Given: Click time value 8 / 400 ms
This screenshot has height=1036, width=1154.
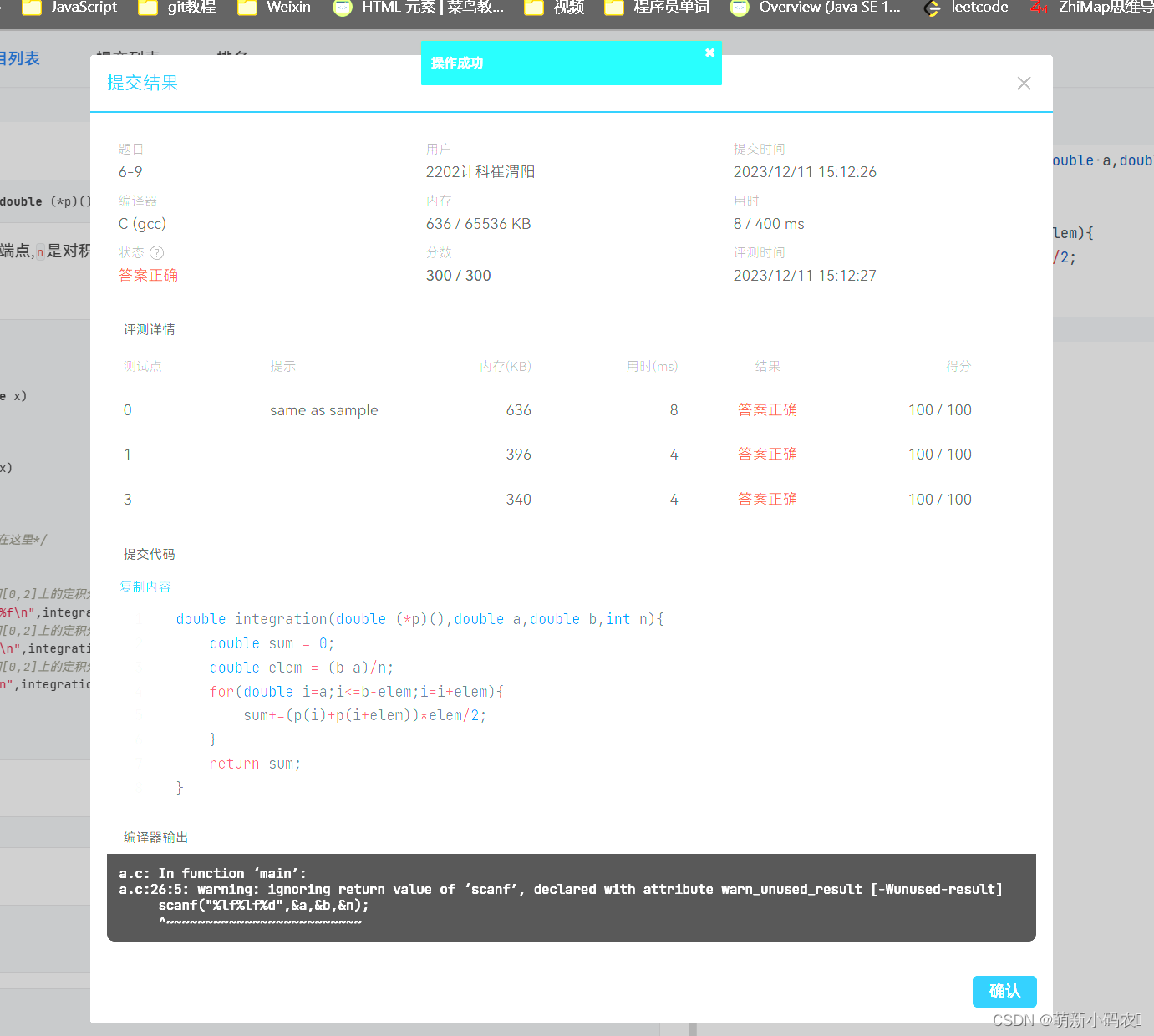Looking at the screenshot, I should 769,223.
